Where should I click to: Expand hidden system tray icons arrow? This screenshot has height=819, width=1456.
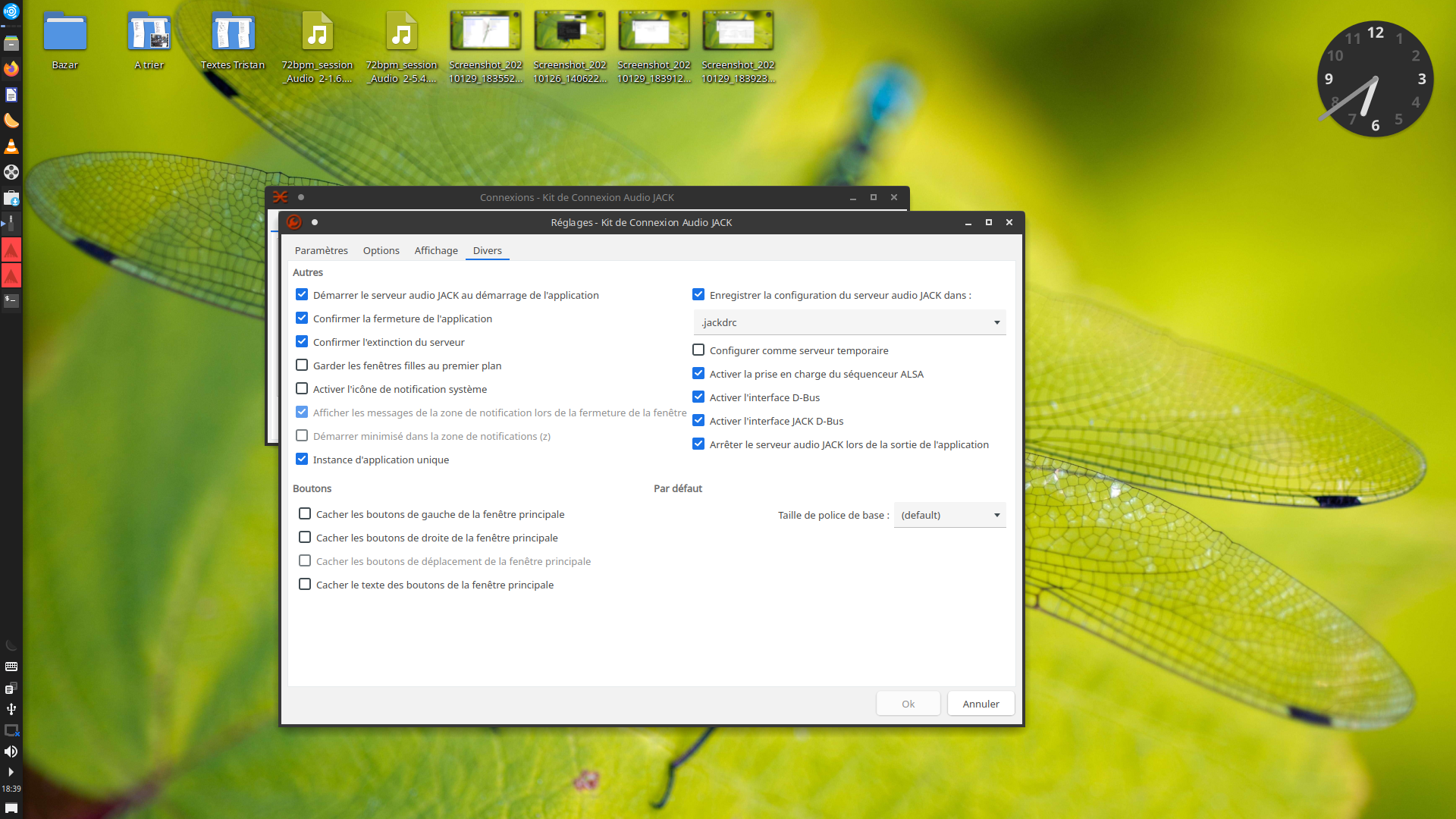(x=11, y=772)
